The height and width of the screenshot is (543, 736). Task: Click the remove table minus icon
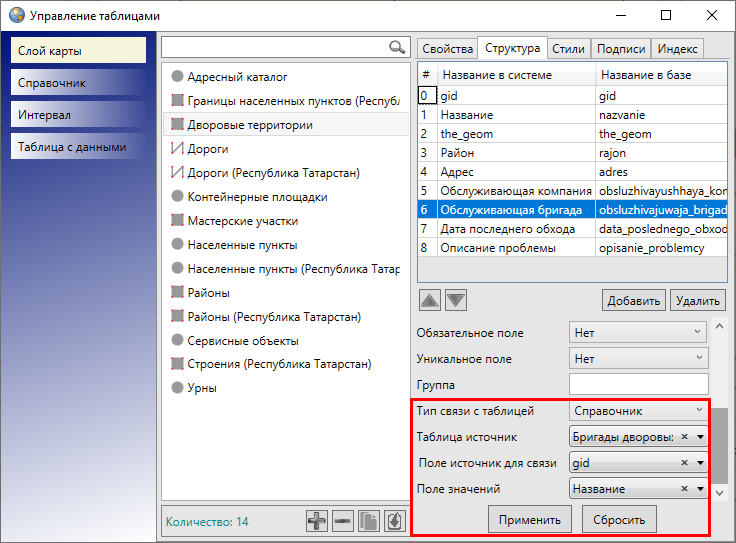(342, 521)
